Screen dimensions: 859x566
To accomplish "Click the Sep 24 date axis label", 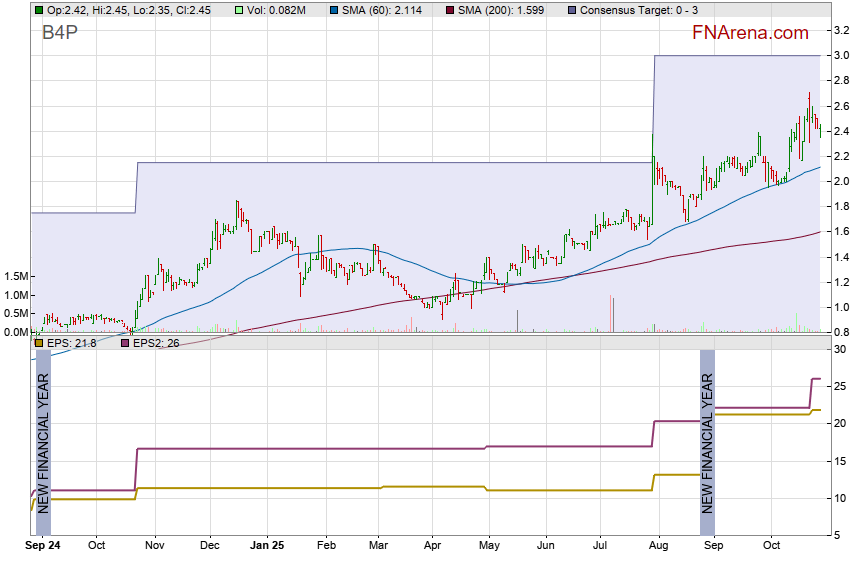I will click(x=43, y=546).
